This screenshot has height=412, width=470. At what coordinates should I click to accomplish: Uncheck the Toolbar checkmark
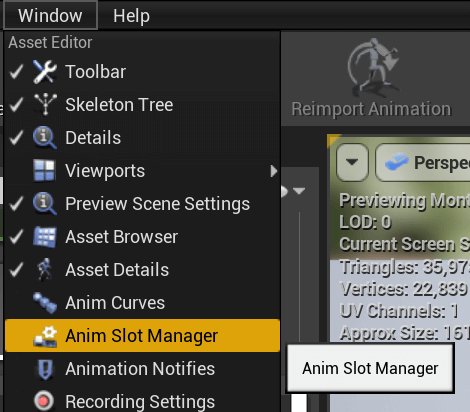pyautogui.click(x=16, y=72)
